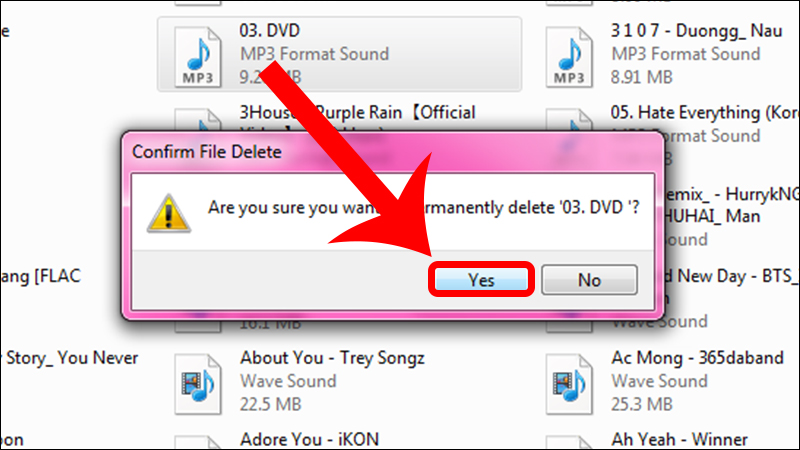Click the MP3 icon of 03. DVD
The width and height of the screenshot is (800, 450).
click(197, 57)
